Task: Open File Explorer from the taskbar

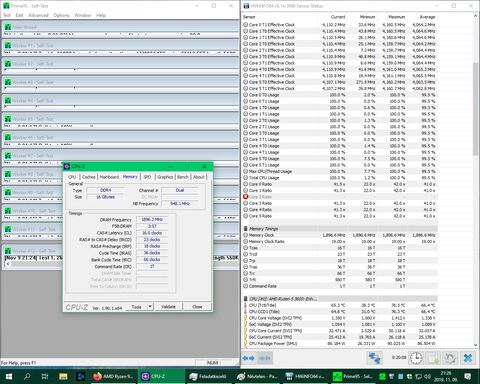Action: point(63,377)
